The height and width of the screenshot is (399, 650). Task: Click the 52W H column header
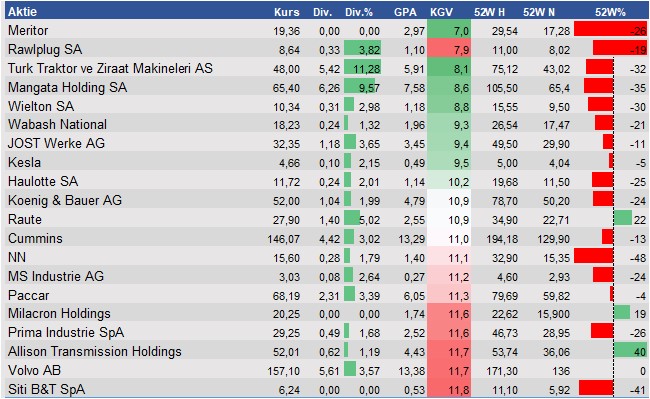[490, 12]
